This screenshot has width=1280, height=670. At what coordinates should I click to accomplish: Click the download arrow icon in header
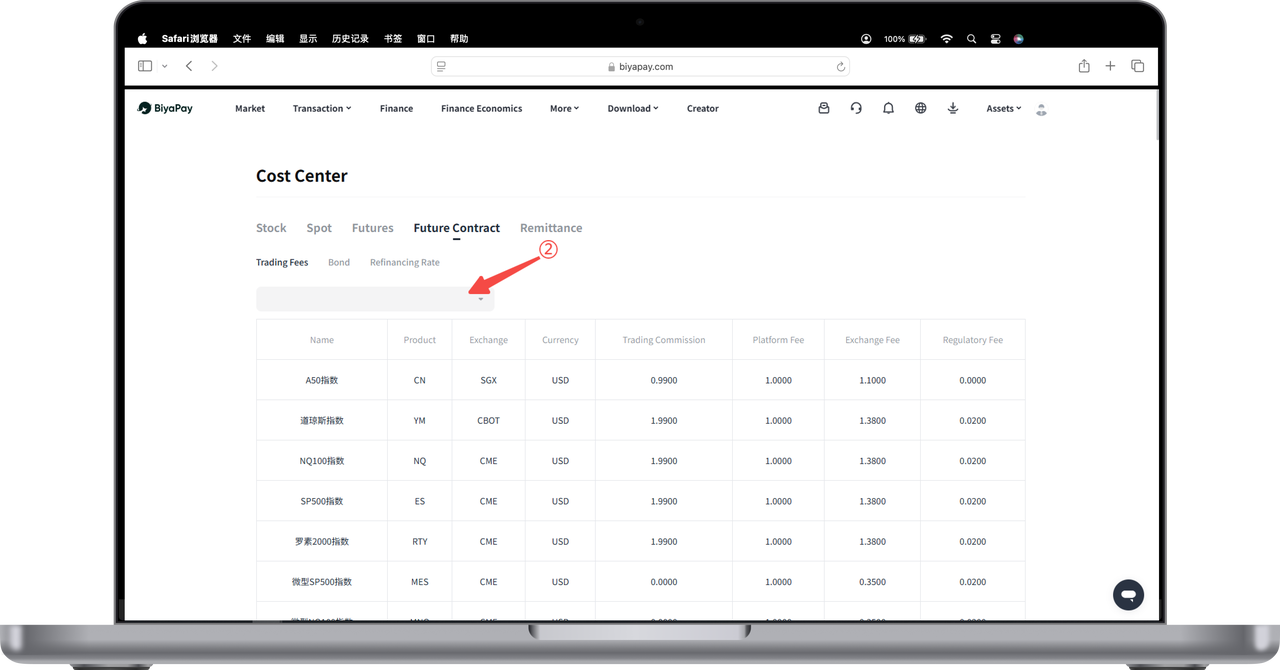pos(952,108)
